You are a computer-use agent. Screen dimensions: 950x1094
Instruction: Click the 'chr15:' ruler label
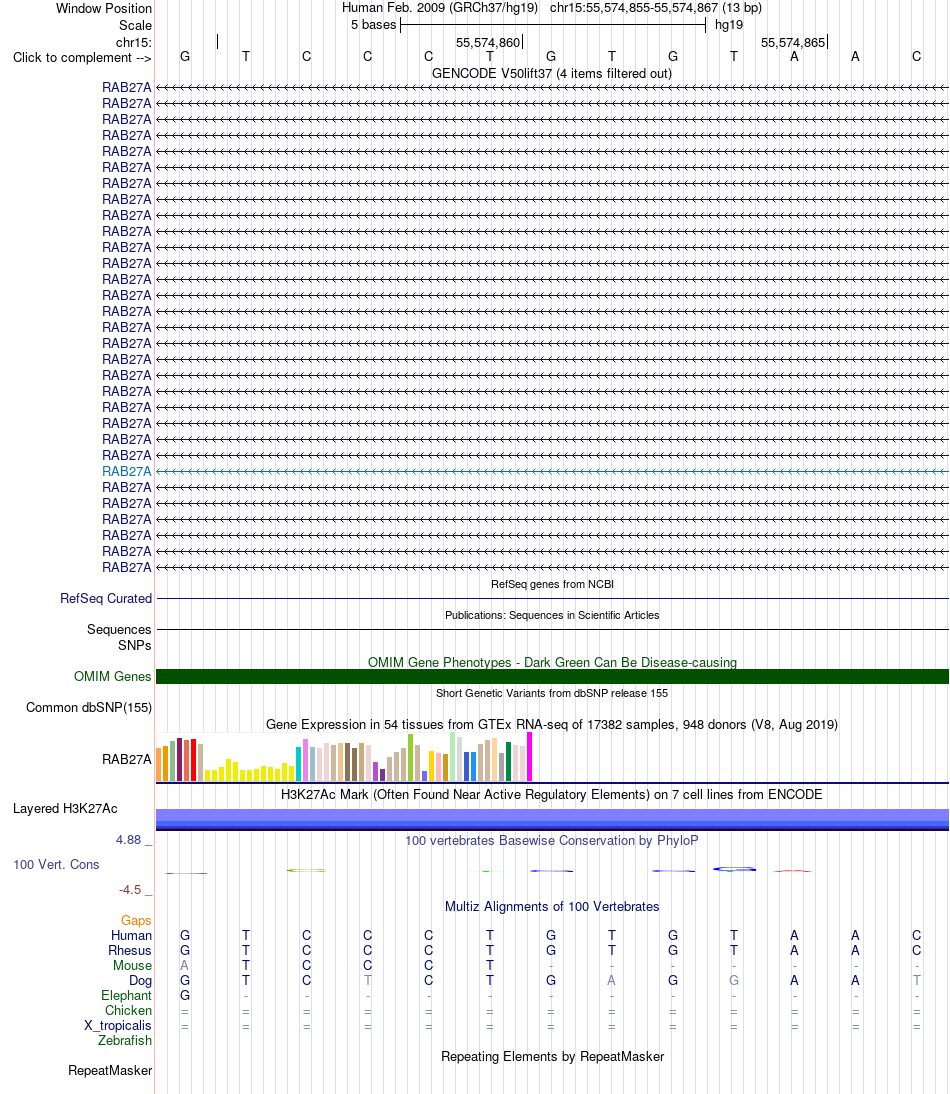[x=133, y=43]
